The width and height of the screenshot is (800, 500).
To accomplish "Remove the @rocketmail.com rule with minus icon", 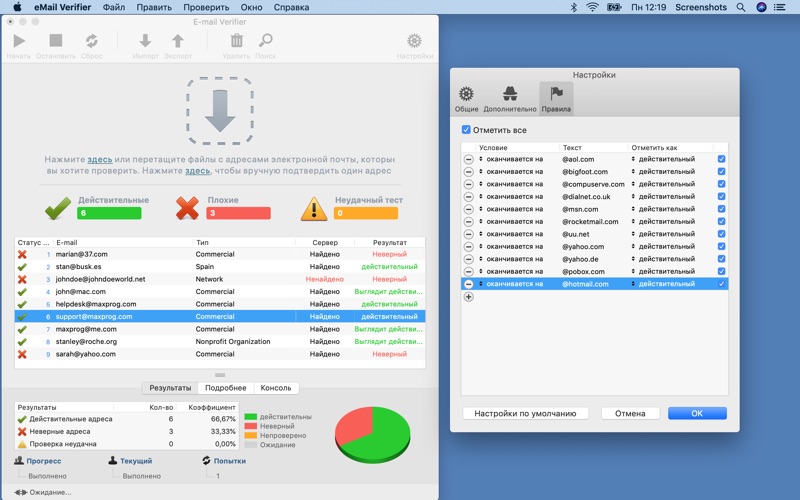I will (x=468, y=221).
